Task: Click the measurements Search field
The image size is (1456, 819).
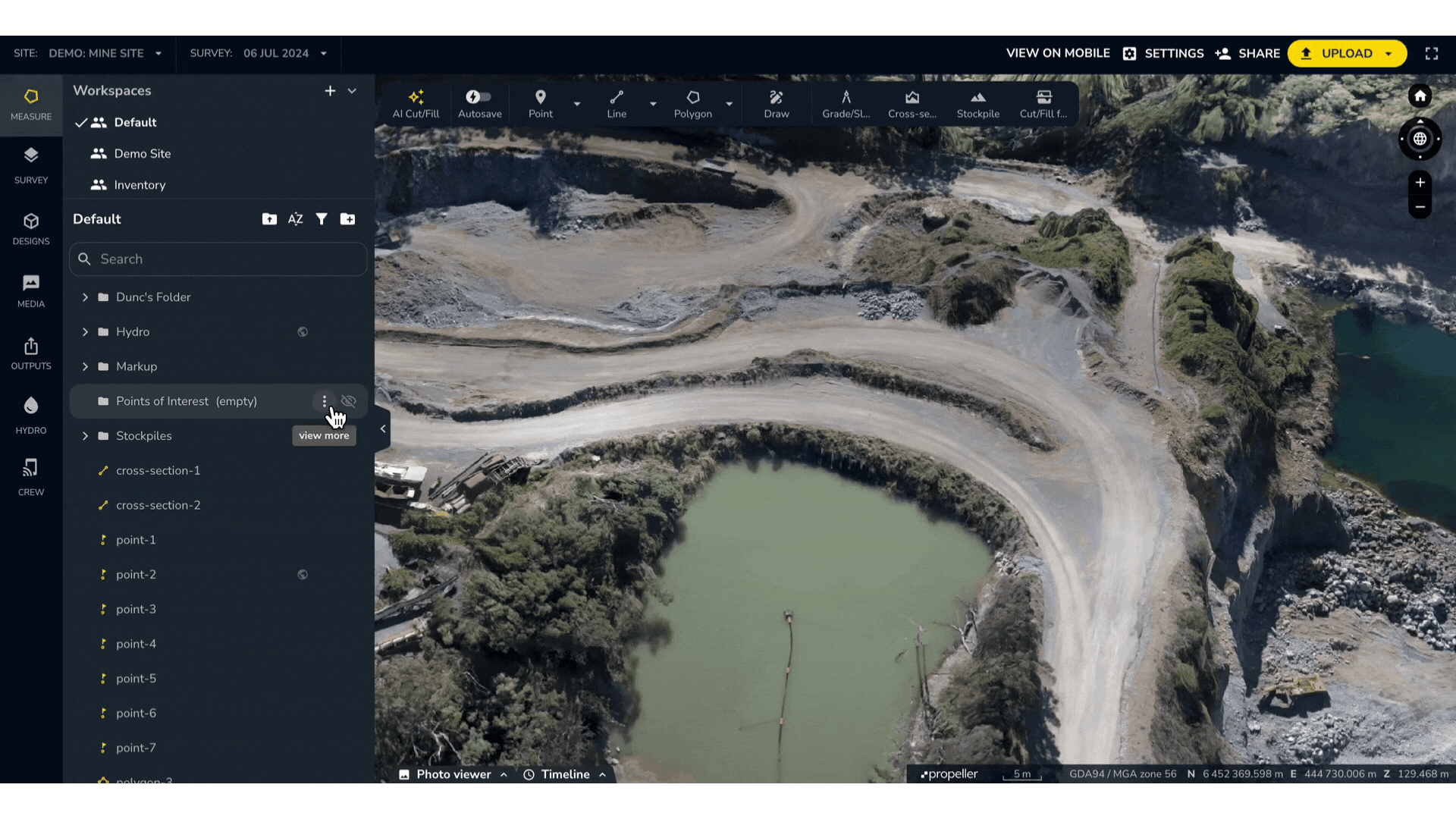Action: coord(218,259)
